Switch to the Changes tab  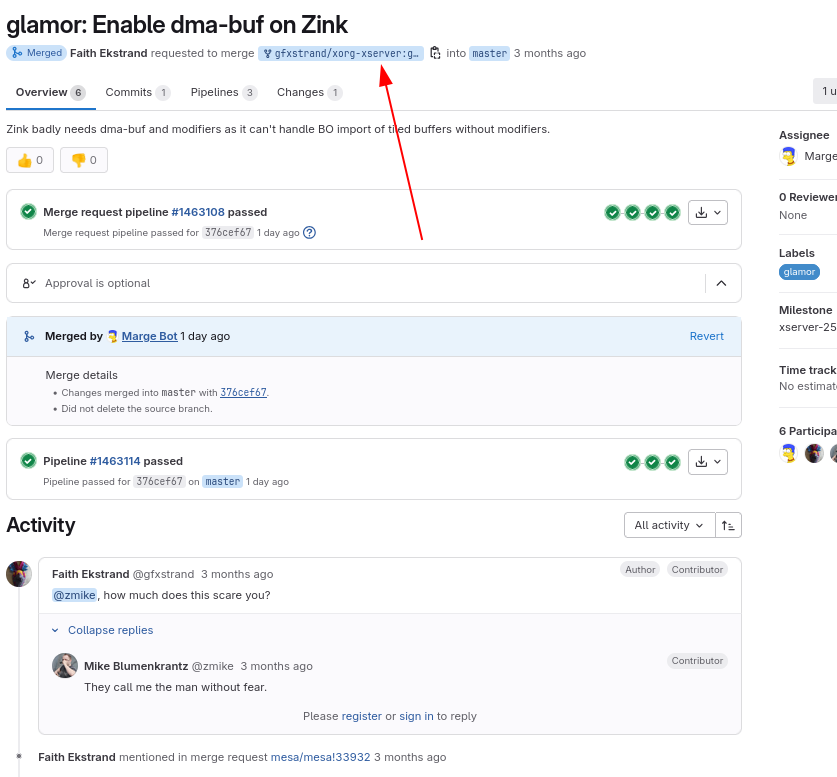point(309,92)
